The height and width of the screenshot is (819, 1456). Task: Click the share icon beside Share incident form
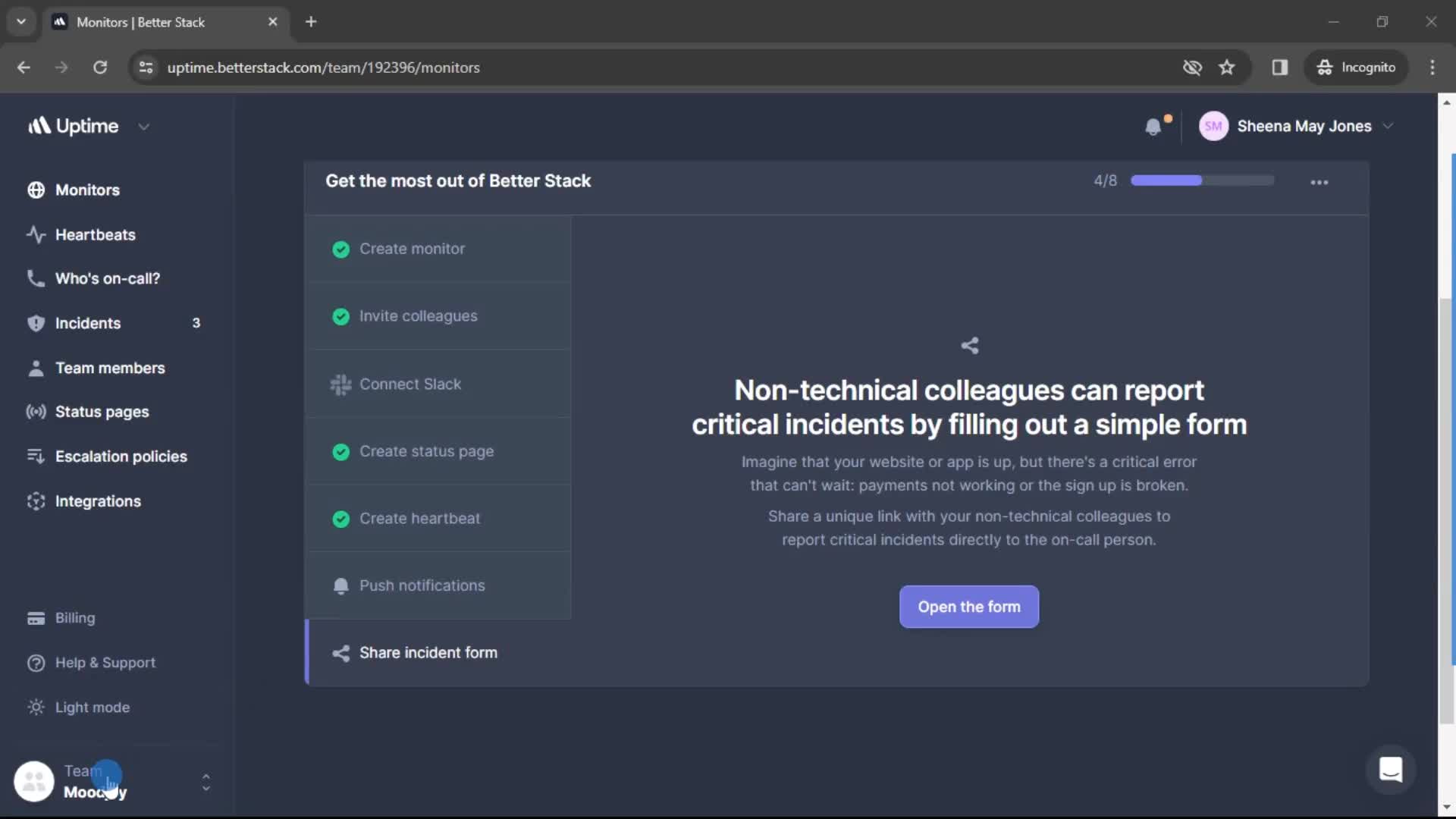pyautogui.click(x=340, y=653)
